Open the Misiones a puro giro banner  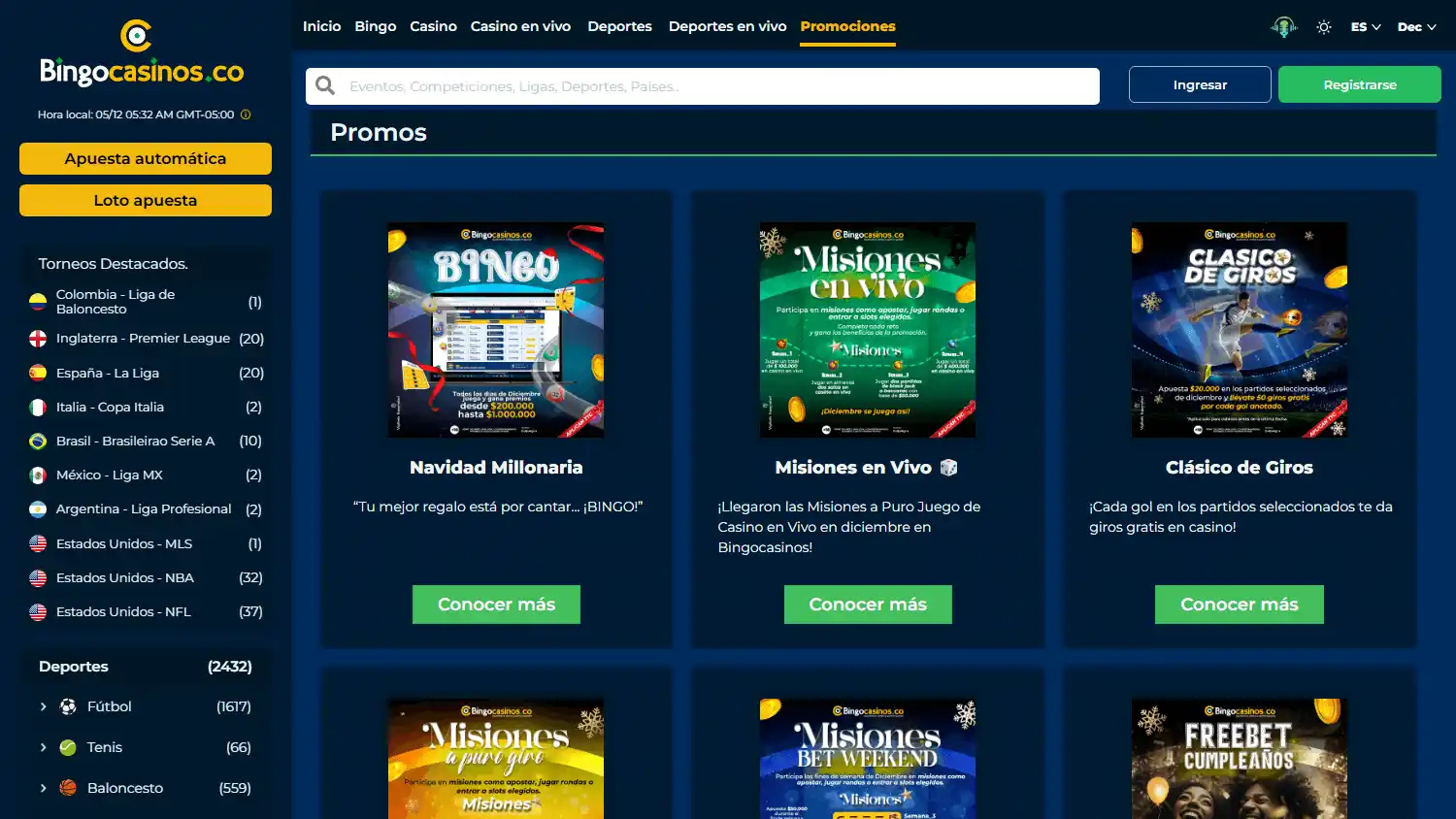pyautogui.click(x=496, y=759)
